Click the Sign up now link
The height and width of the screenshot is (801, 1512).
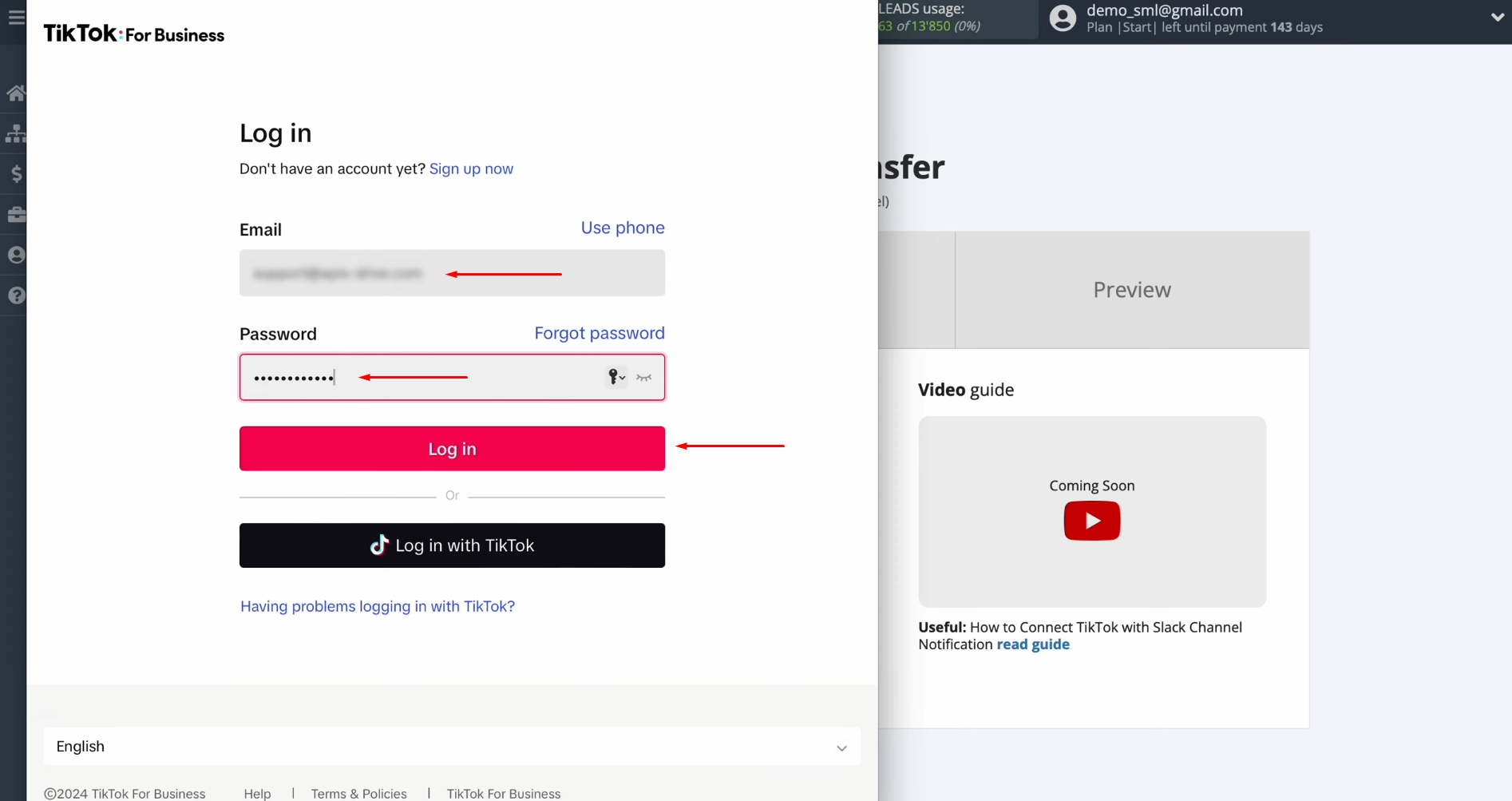pos(471,169)
